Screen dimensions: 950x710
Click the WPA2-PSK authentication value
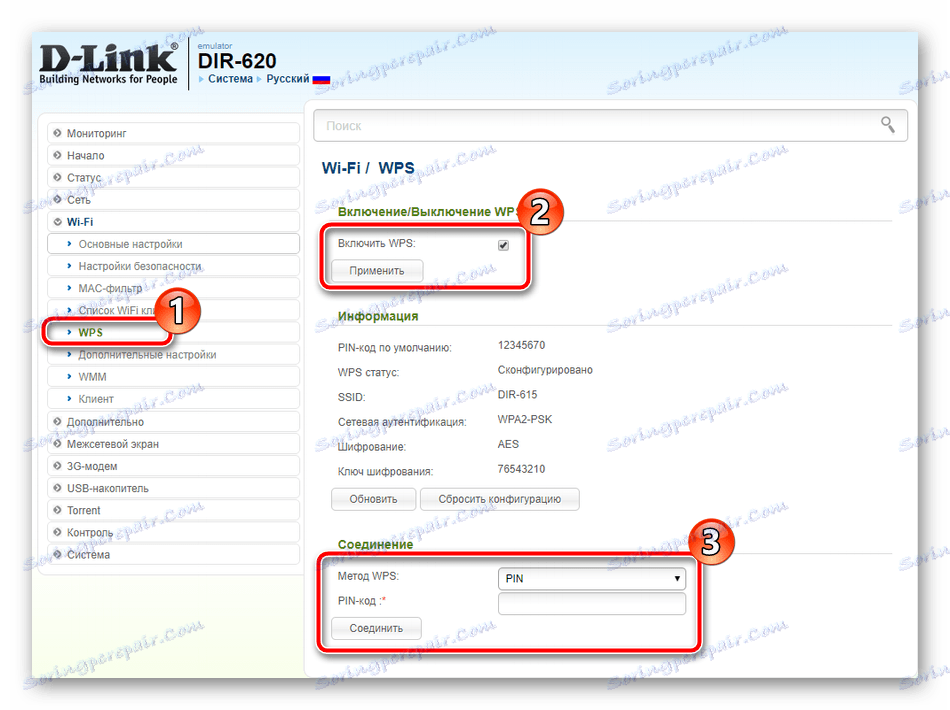525,419
